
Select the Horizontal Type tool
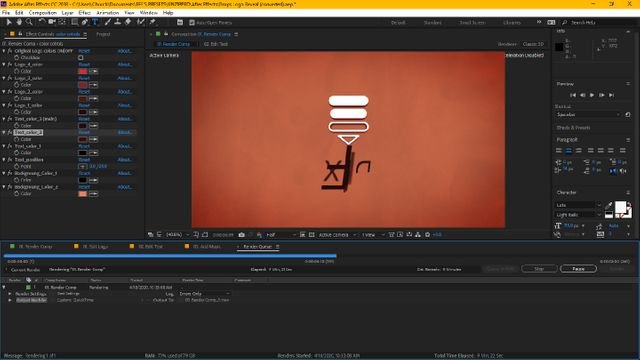coord(95,22)
